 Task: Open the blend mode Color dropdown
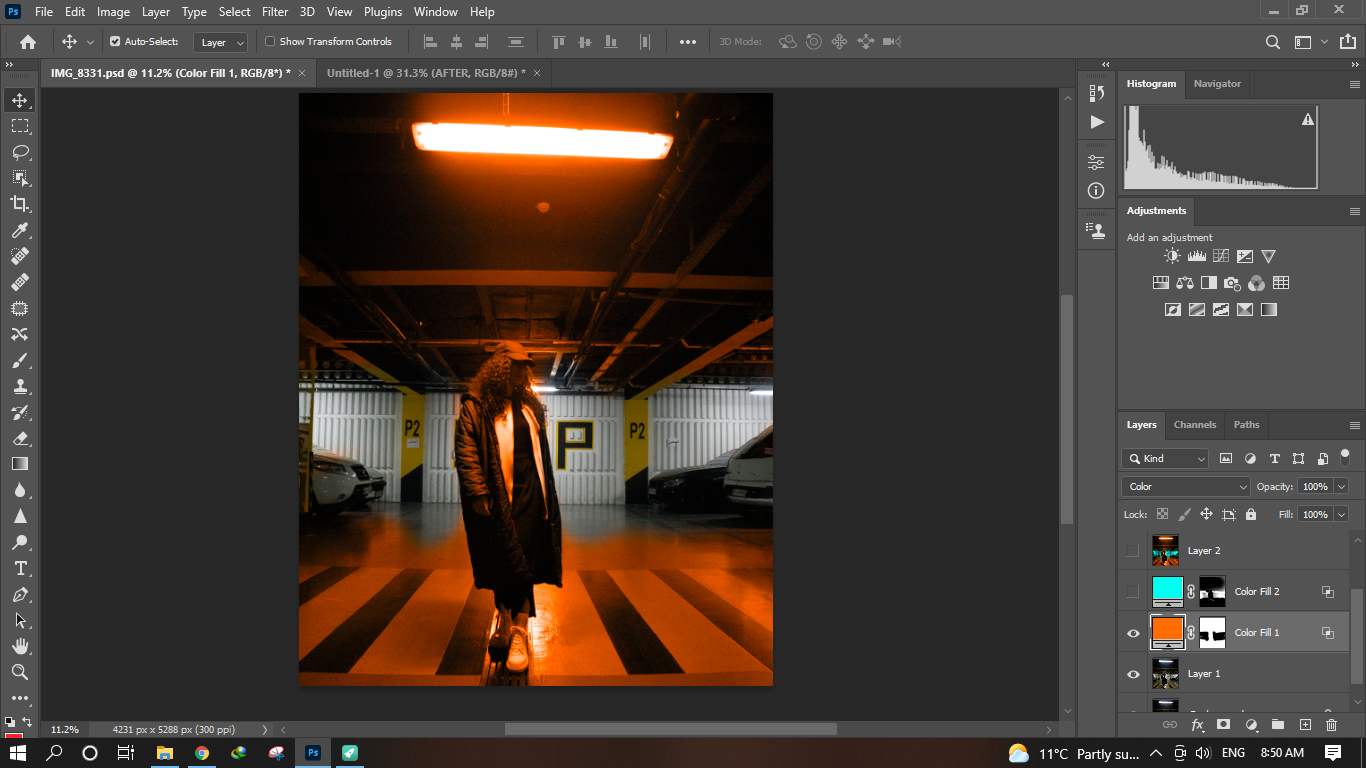pyautogui.click(x=1186, y=486)
